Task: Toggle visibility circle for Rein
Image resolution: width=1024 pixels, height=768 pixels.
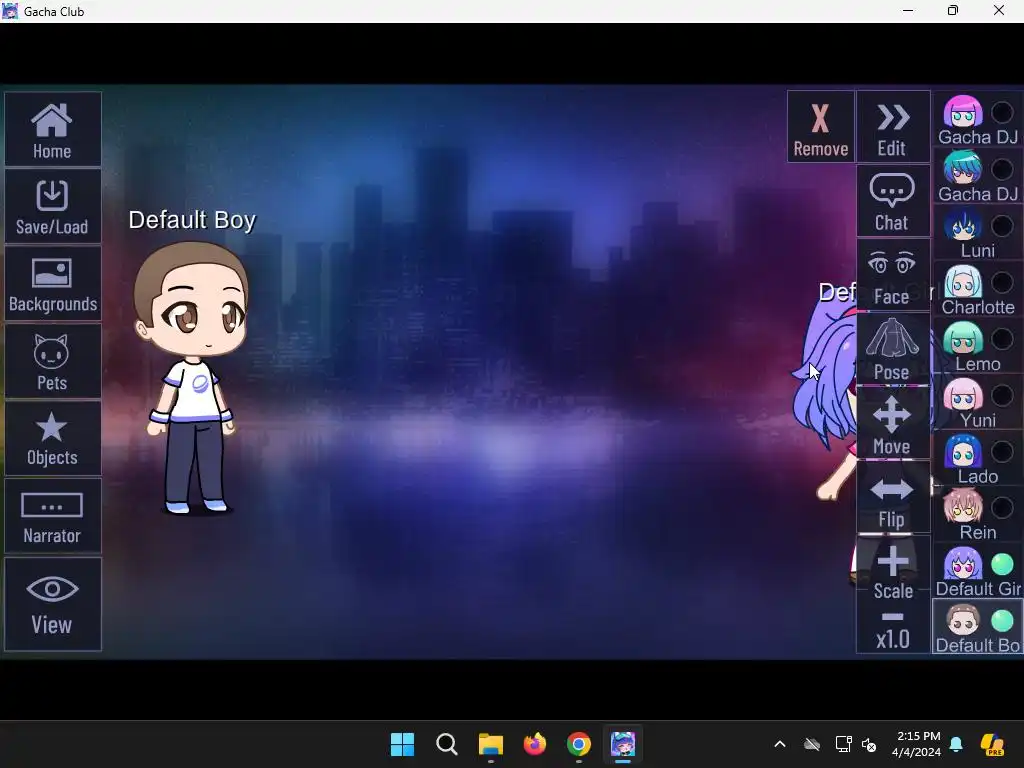Action: [x=1002, y=508]
